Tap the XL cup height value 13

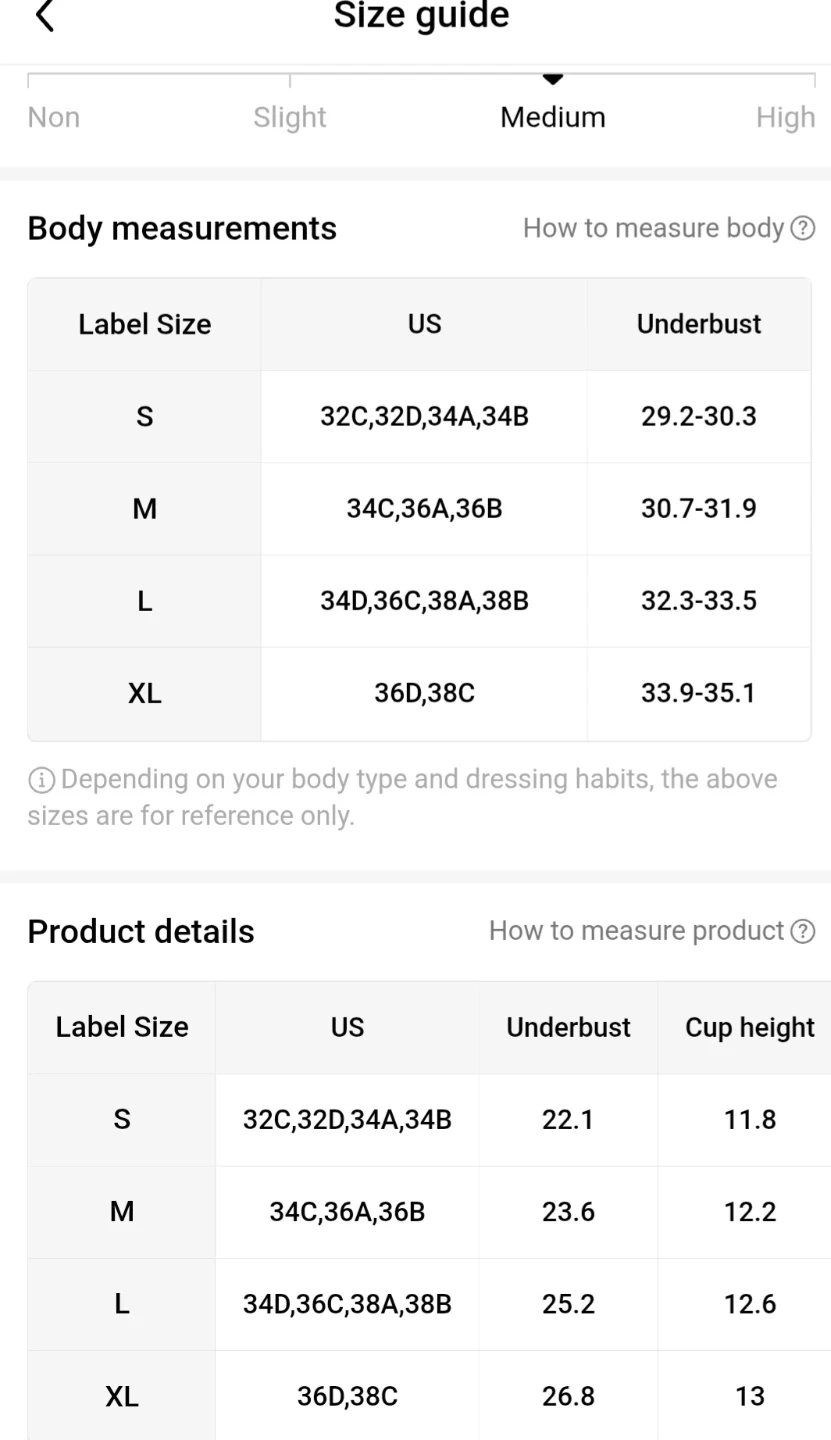coord(749,1396)
